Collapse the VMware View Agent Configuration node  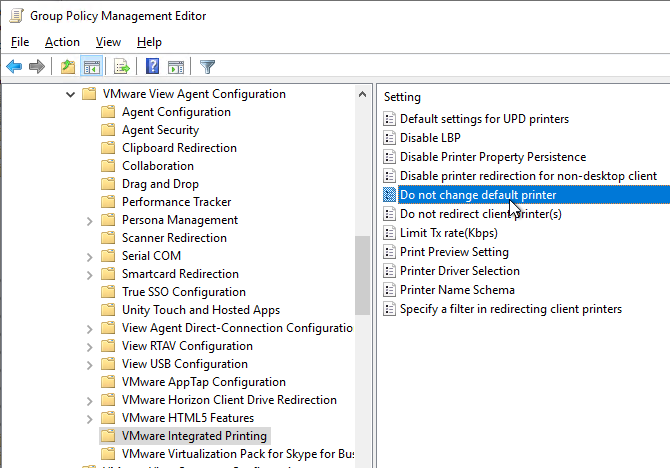pyautogui.click(x=71, y=94)
